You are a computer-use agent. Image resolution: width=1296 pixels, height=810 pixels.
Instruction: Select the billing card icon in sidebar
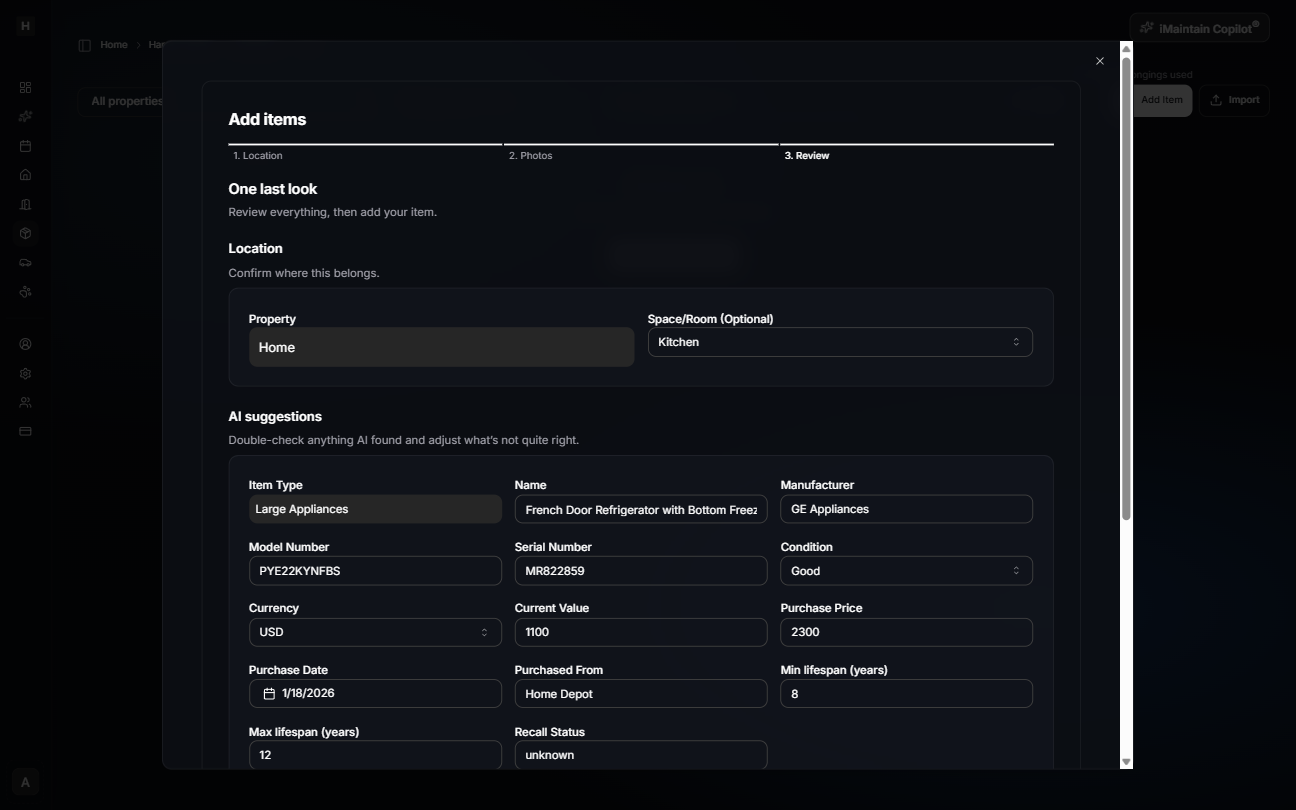click(25, 431)
